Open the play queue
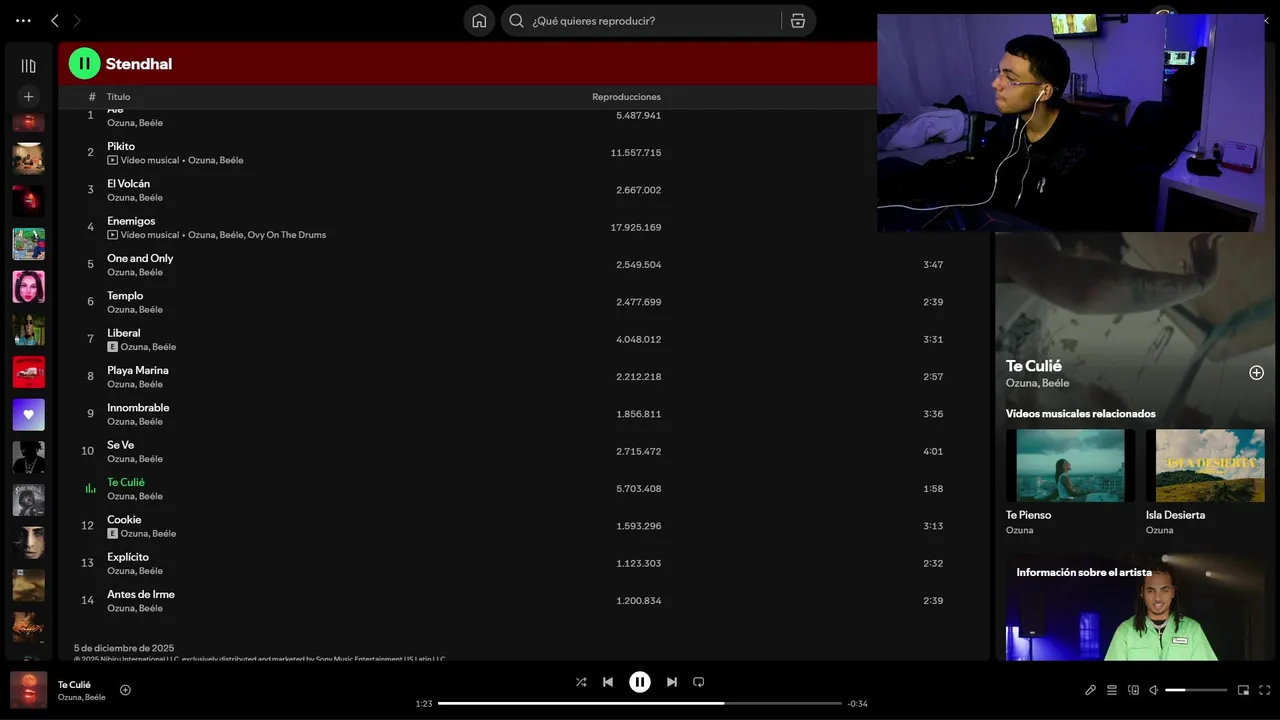This screenshot has width=1280, height=720. 1111,690
